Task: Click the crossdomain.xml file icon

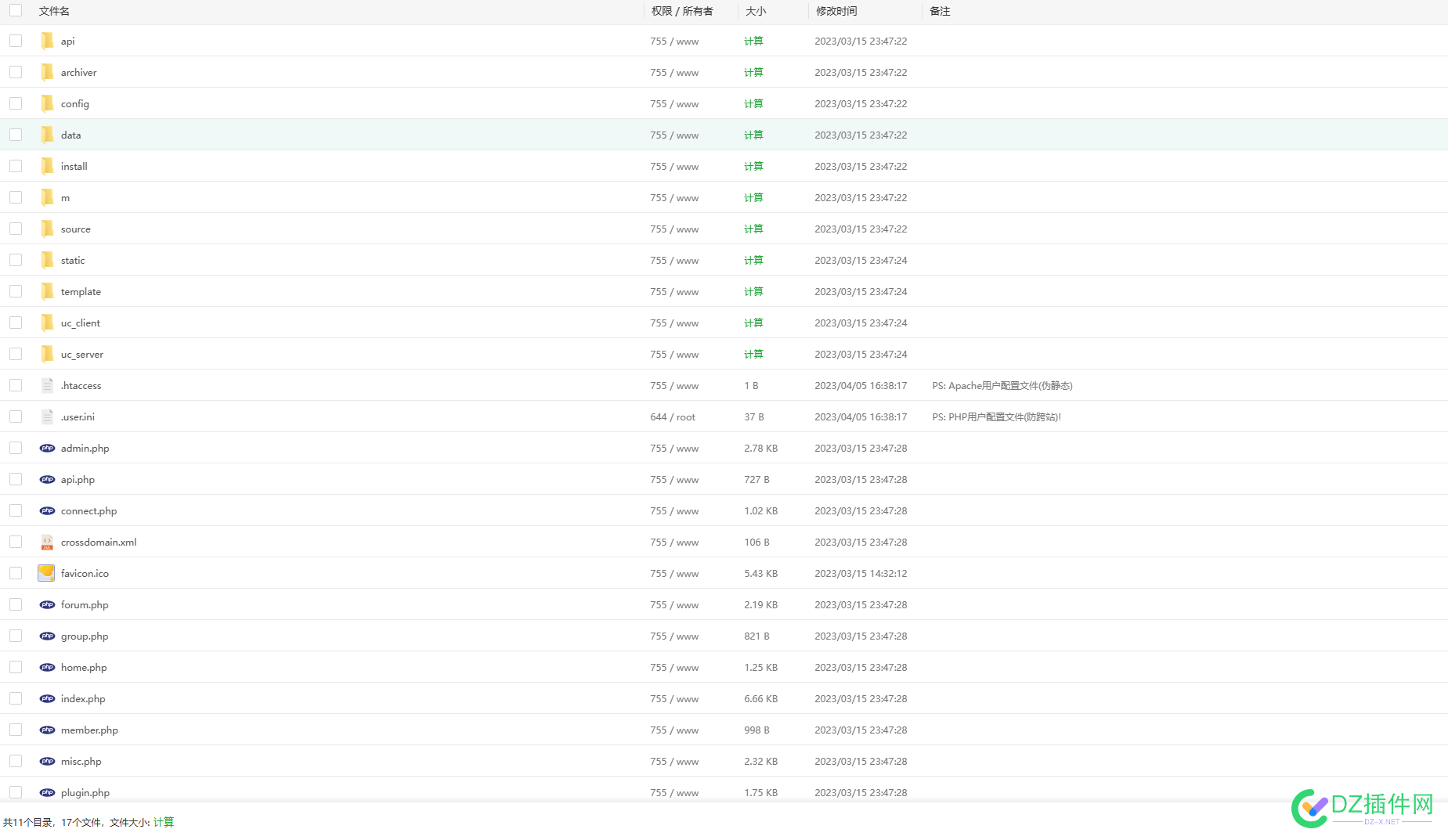Action: (x=47, y=542)
